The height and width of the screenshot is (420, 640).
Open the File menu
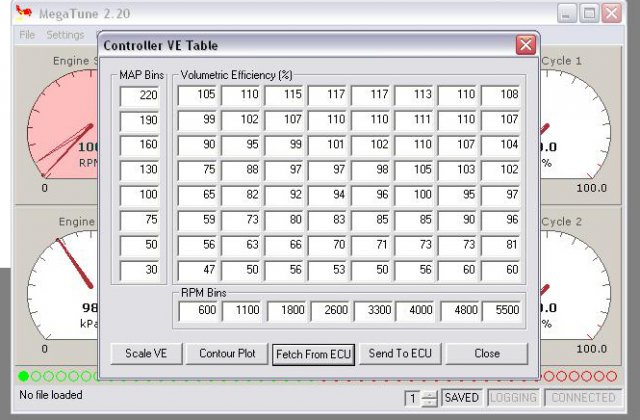coord(26,34)
